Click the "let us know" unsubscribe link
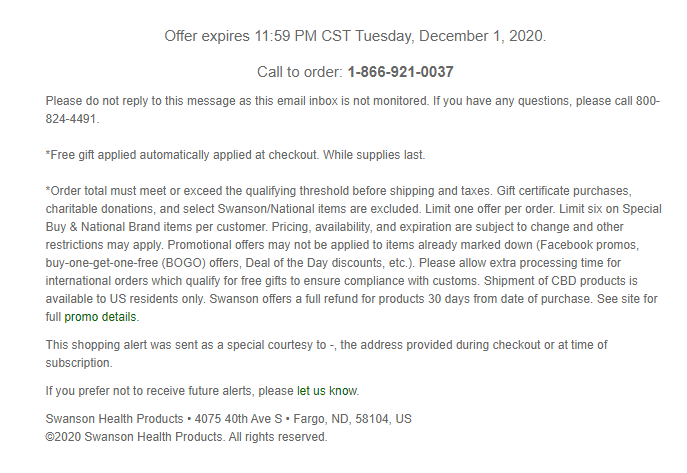Screen dimensions: 687x473 (327, 391)
